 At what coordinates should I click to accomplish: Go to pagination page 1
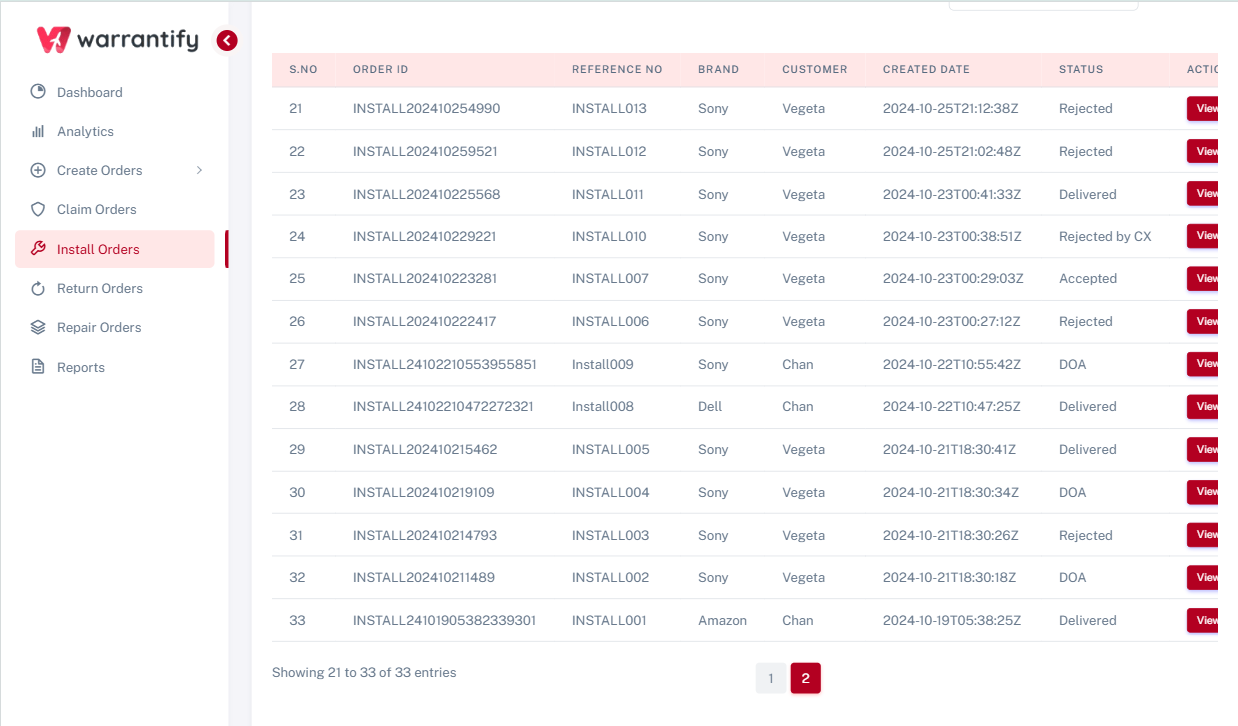coord(770,679)
